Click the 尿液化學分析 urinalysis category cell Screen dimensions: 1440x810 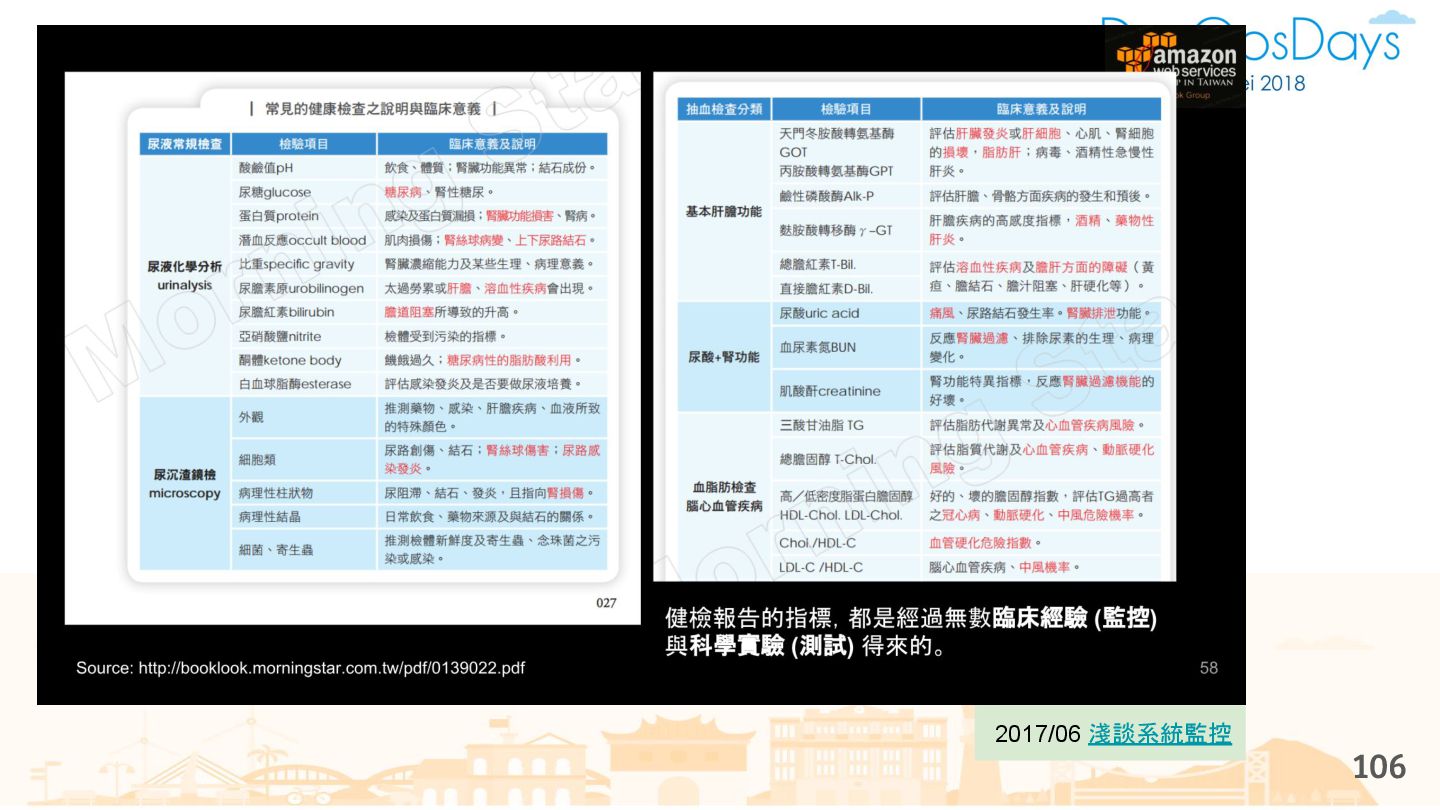point(184,275)
